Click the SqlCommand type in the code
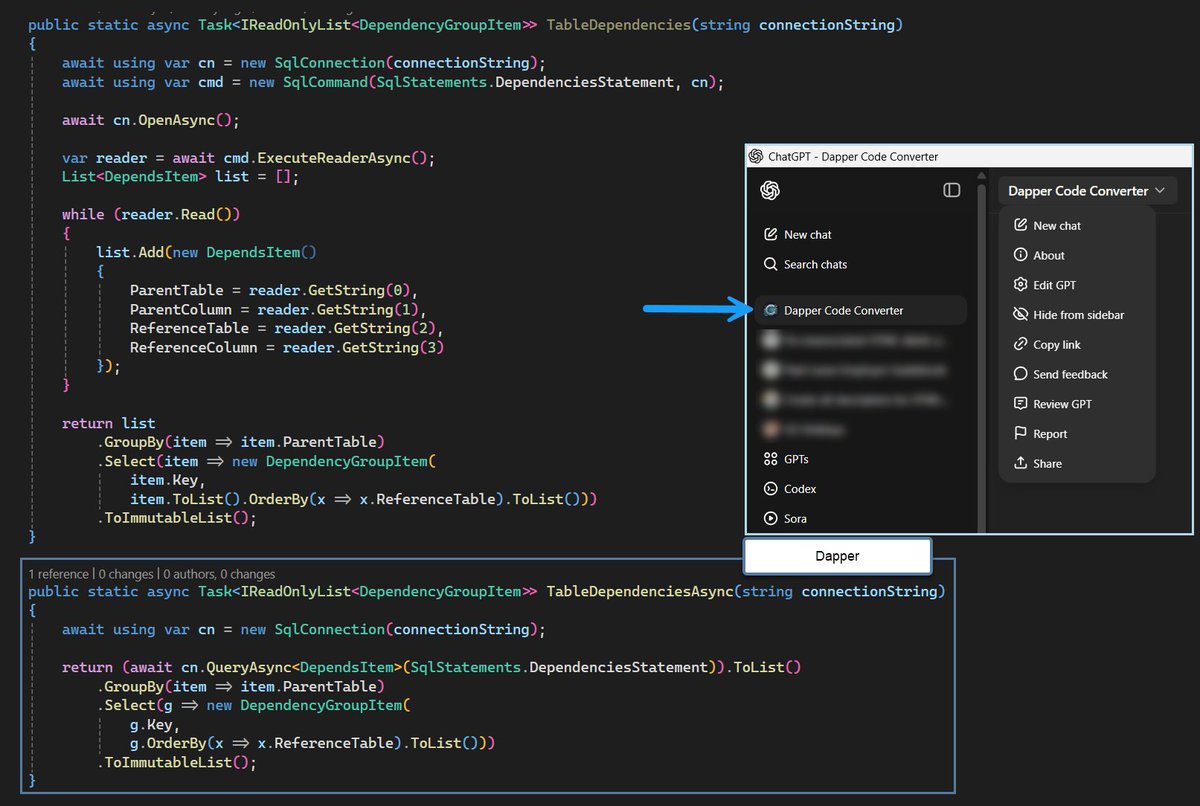 coord(326,82)
